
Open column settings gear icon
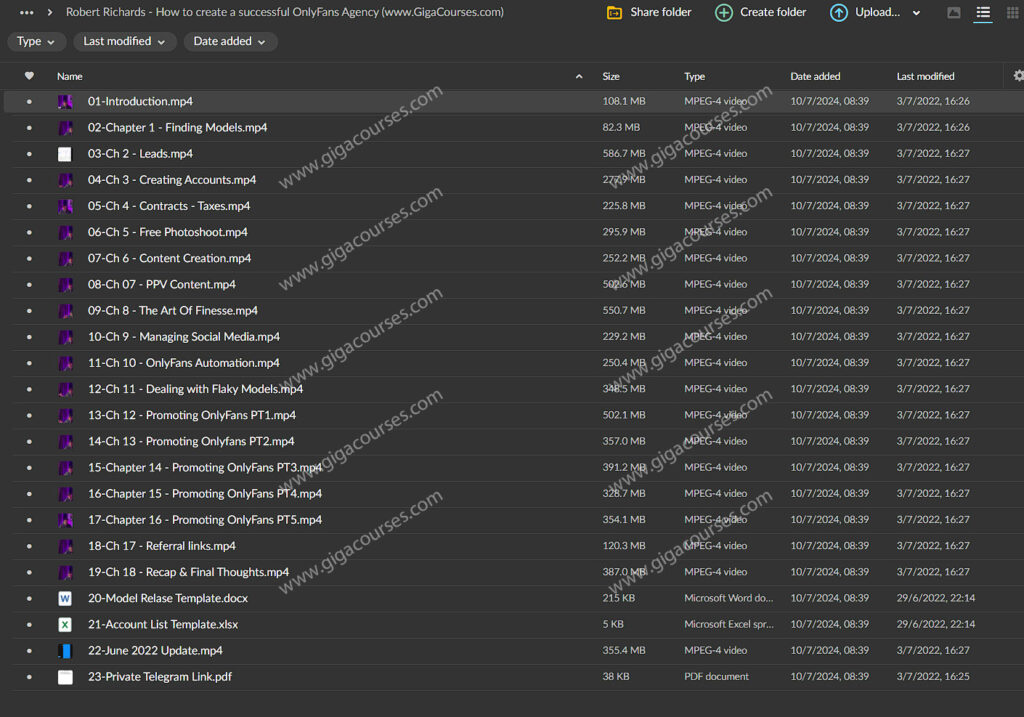coord(1018,76)
